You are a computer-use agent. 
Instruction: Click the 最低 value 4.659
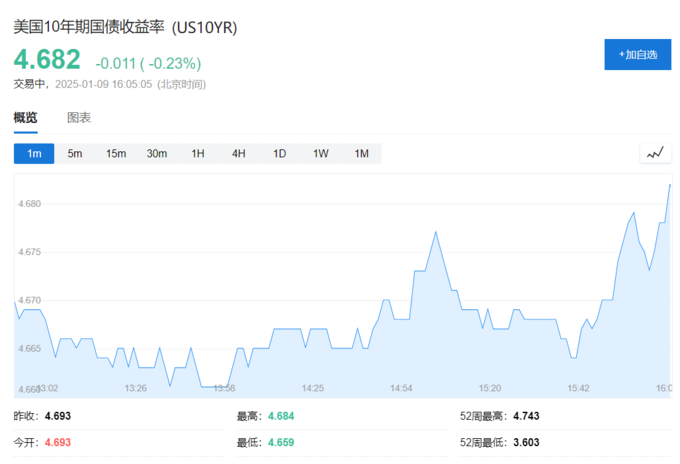tap(280, 442)
